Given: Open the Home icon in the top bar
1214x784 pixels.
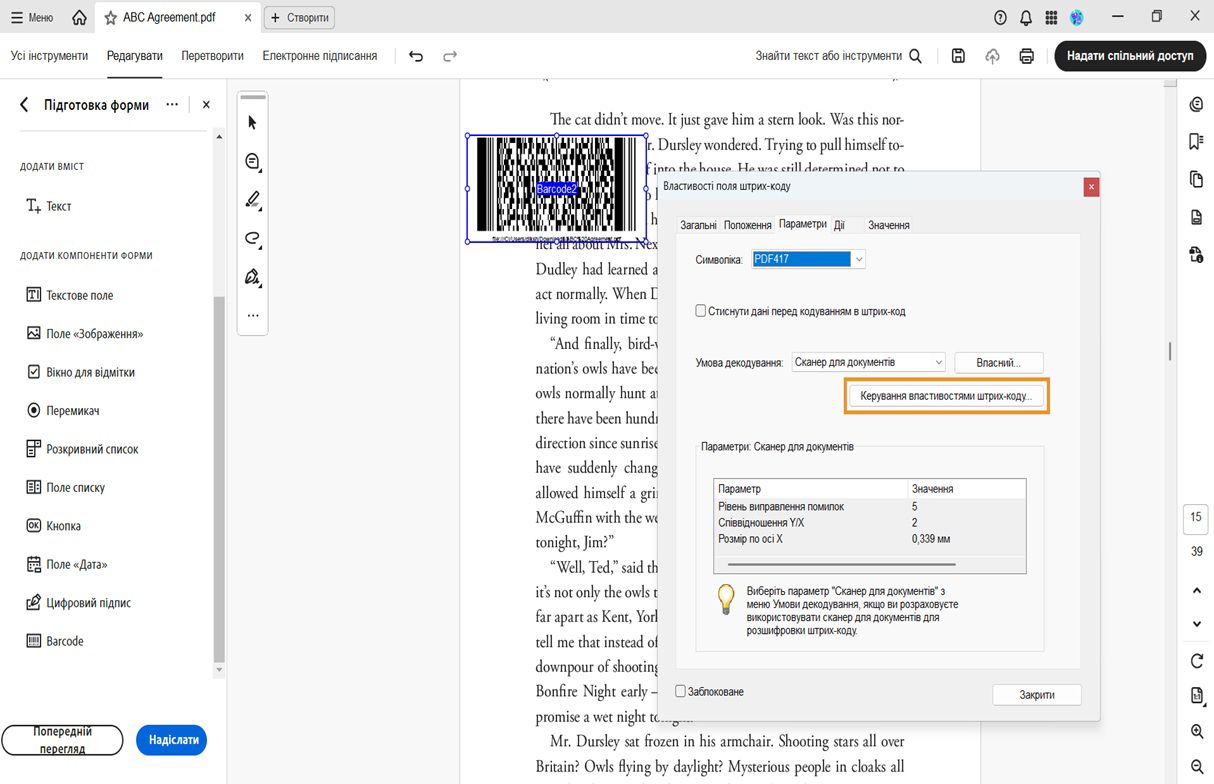Looking at the screenshot, I should tap(79, 18).
